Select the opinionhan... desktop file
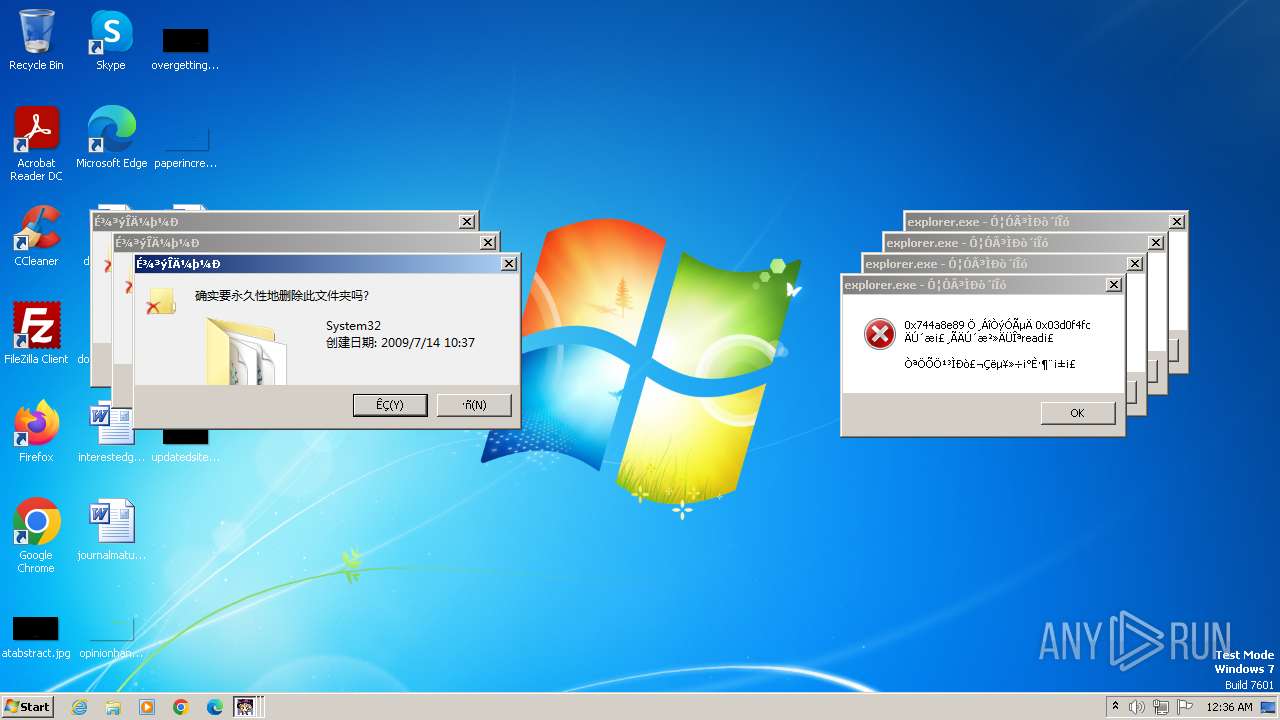1280x720 pixels. point(111,637)
